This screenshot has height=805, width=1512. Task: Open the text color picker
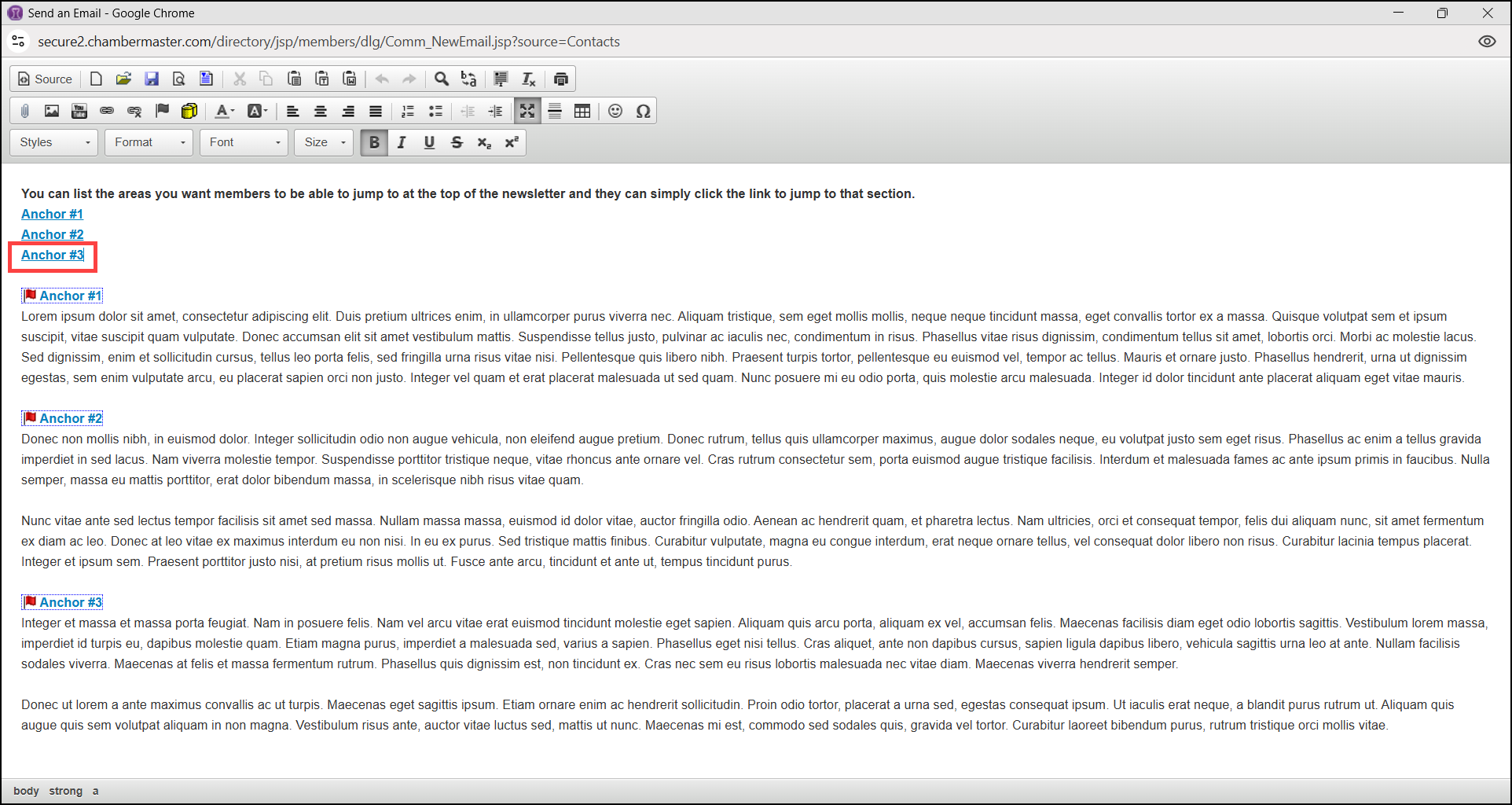(x=225, y=111)
